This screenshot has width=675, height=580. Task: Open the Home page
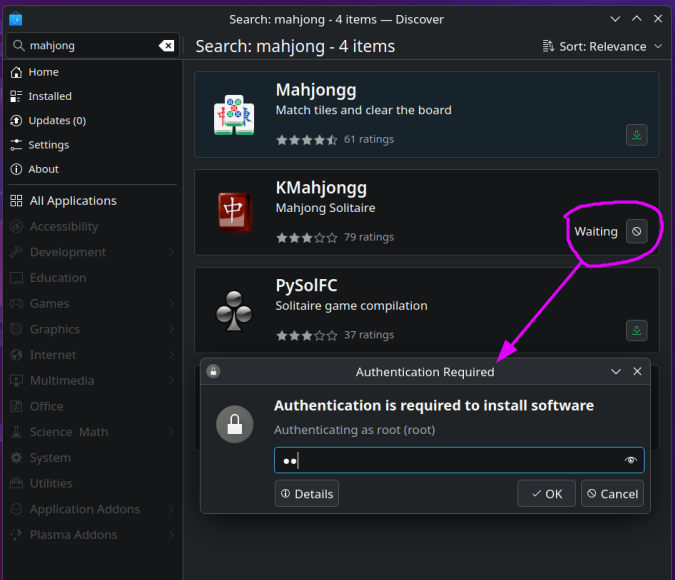pyautogui.click(x=93, y=72)
